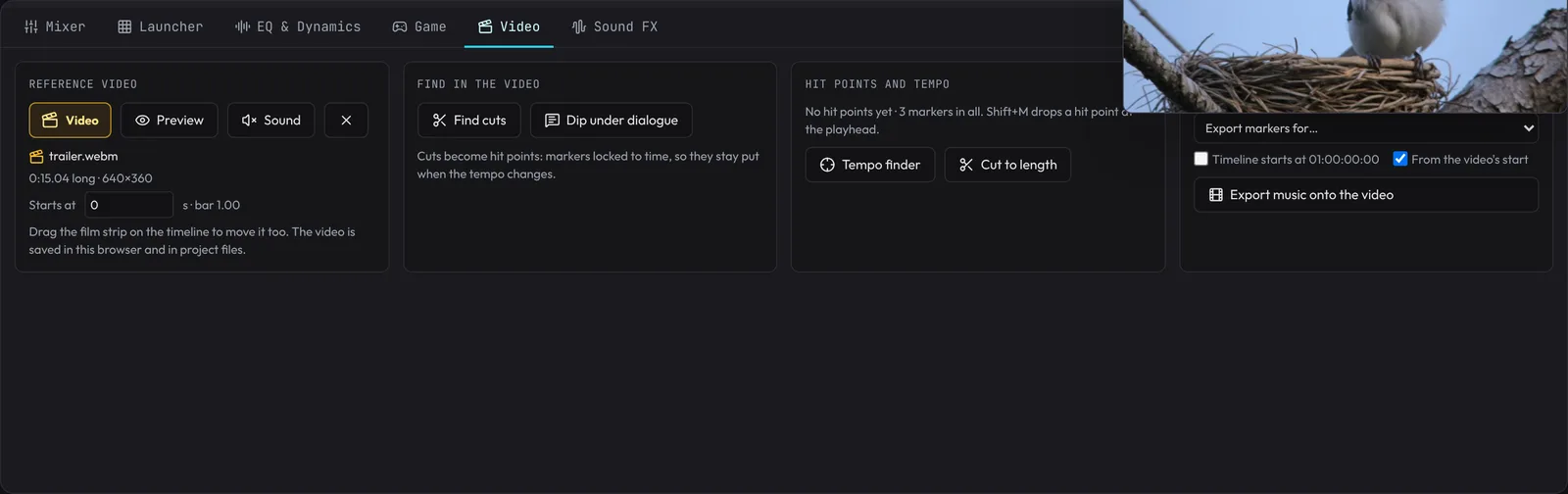This screenshot has height=494, width=1568.
Task: Click the waveform icon of EQ & Dynamics
Action: [242, 26]
